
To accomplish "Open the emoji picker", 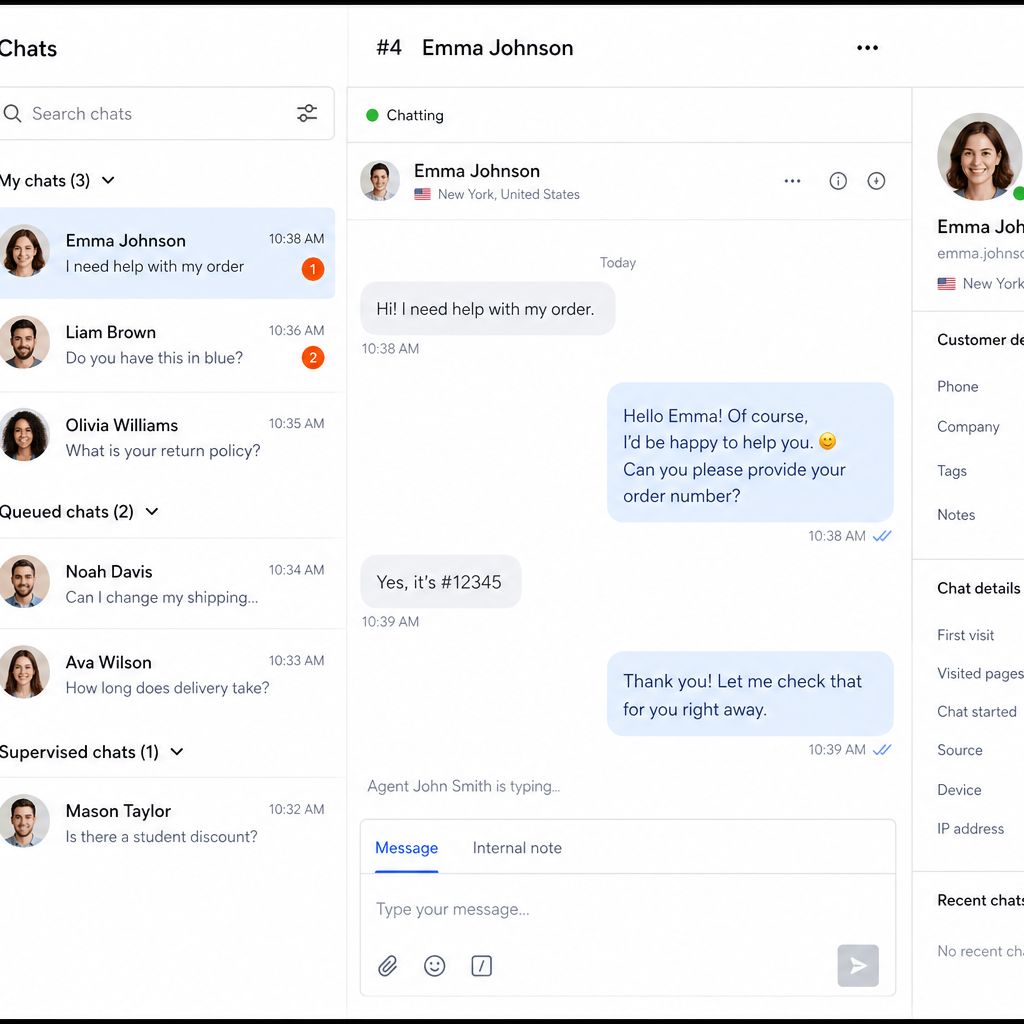I will click(434, 965).
